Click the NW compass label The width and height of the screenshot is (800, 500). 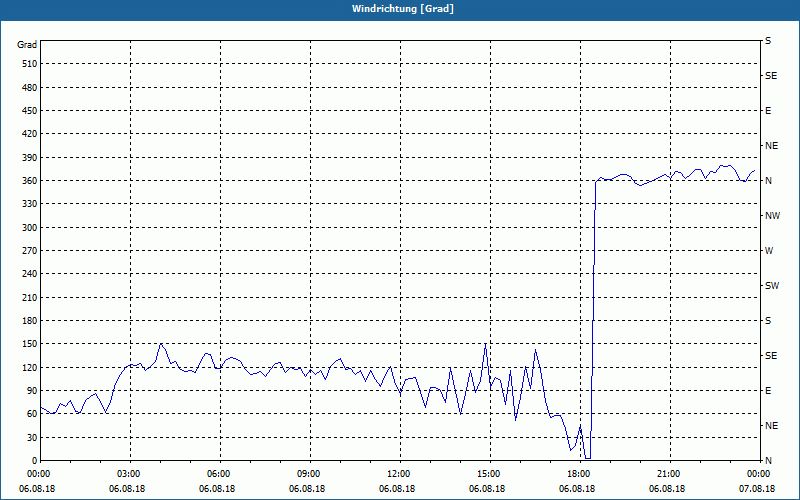click(x=772, y=216)
